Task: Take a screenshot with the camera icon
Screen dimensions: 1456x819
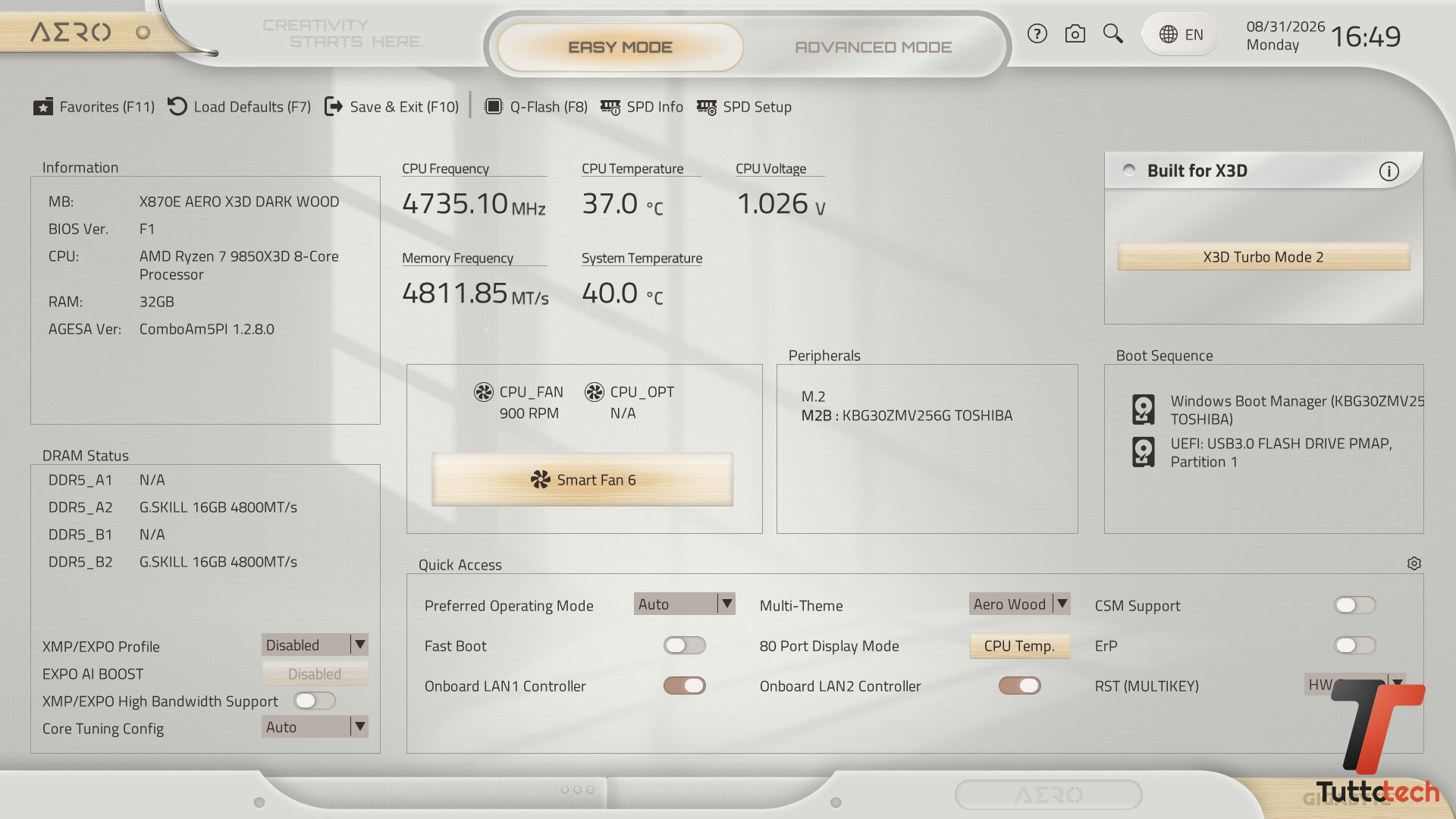Action: pyautogui.click(x=1075, y=34)
